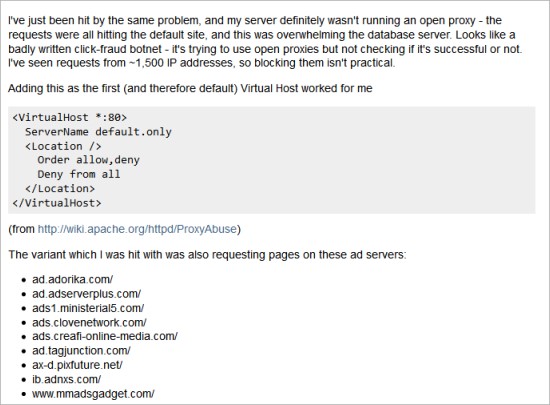Screen dimensions: 550x405
Task: Click the ib.adnxs.com/ list item
Action: point(67,379)
